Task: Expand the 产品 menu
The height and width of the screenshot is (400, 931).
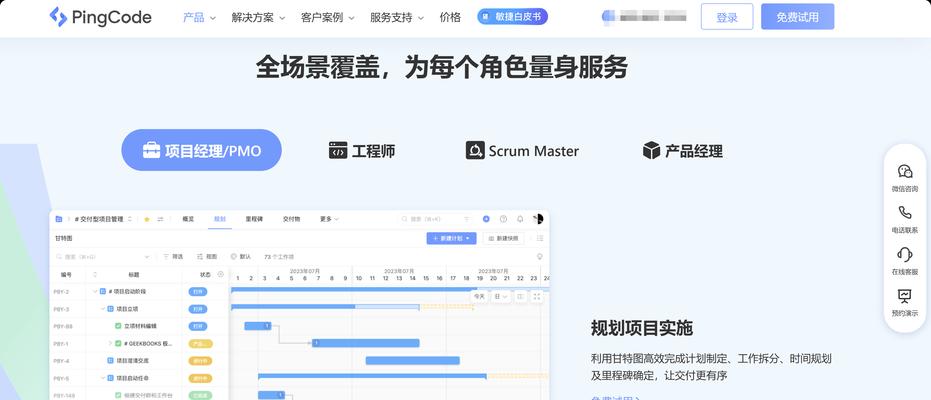Action: tap(199, 17)
